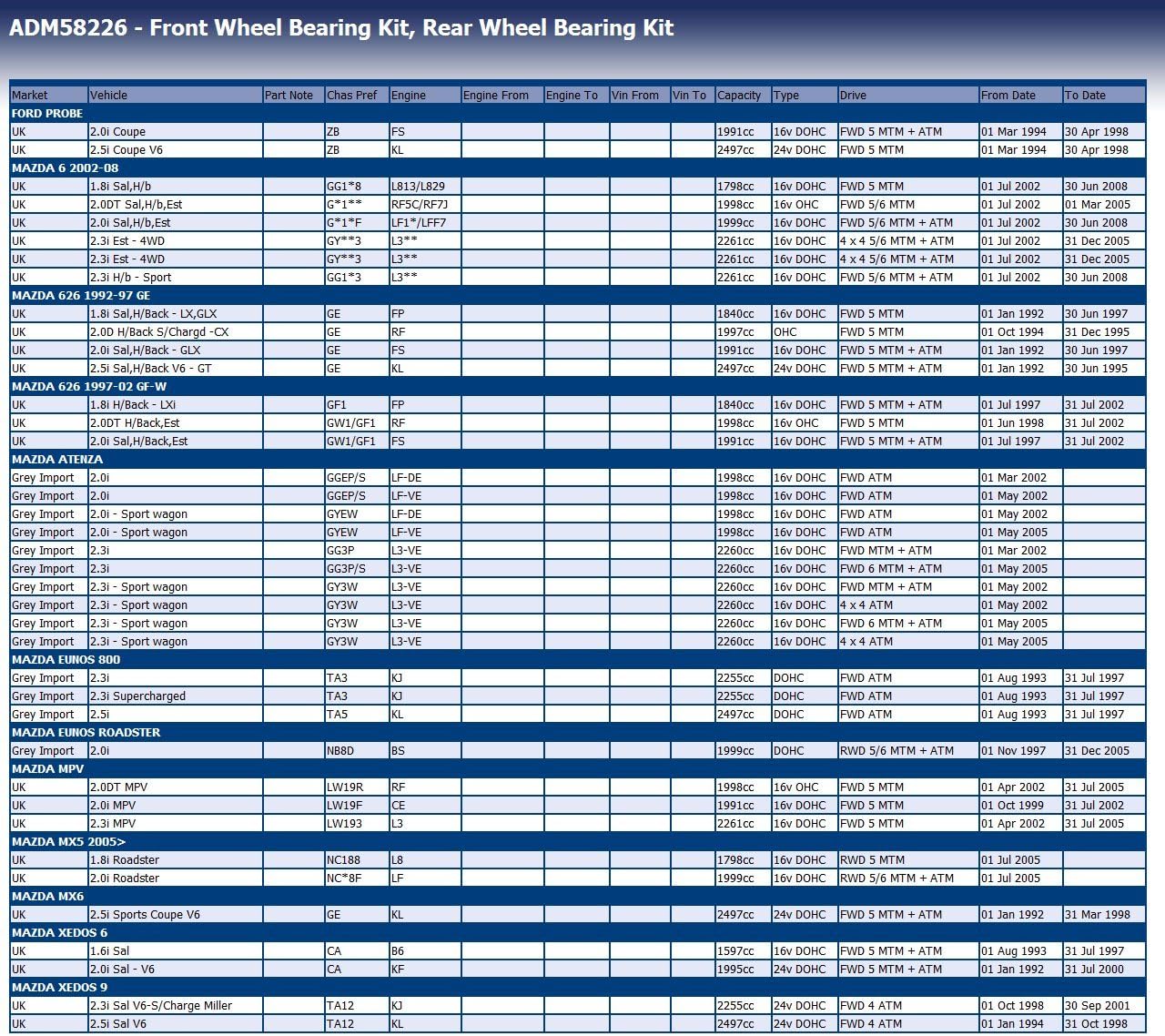
Task: Select the '1.8i Roadster' vehicle cell
Action: [x=176, y=859]
